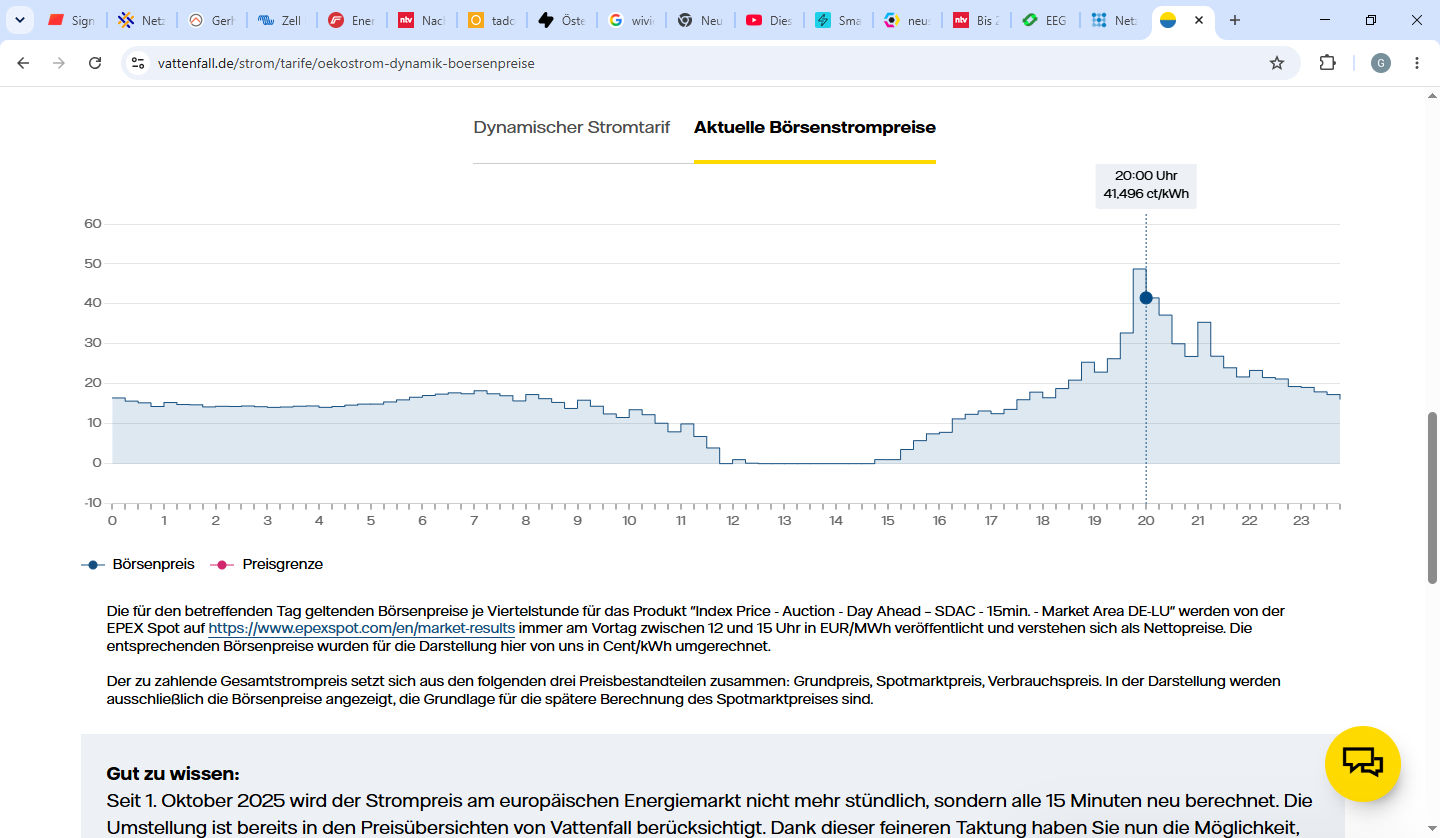Open the Chrome profile avatar 'G'
1440x838 pixels.
point(1381,63)
